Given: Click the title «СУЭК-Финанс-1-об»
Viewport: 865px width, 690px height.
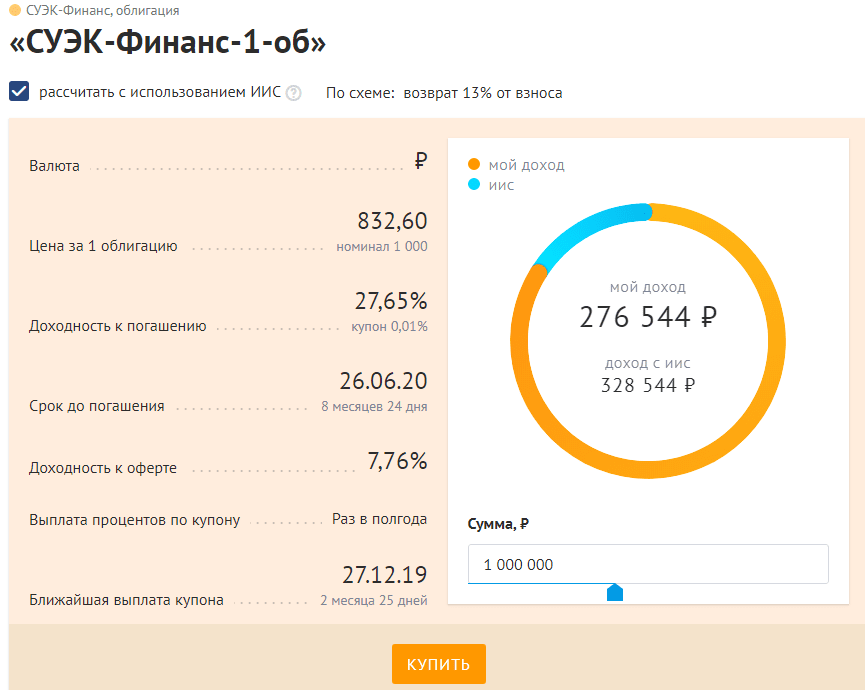Looking at the screenshot, I should point(168,42).
